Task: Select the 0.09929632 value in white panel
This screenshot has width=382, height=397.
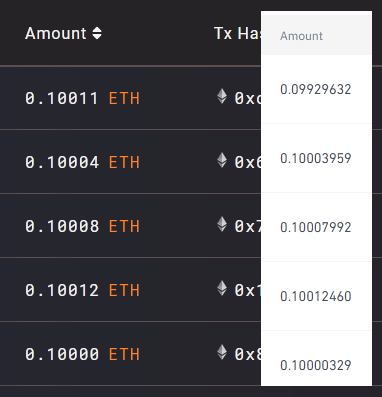Action: [x=316, y=89]
